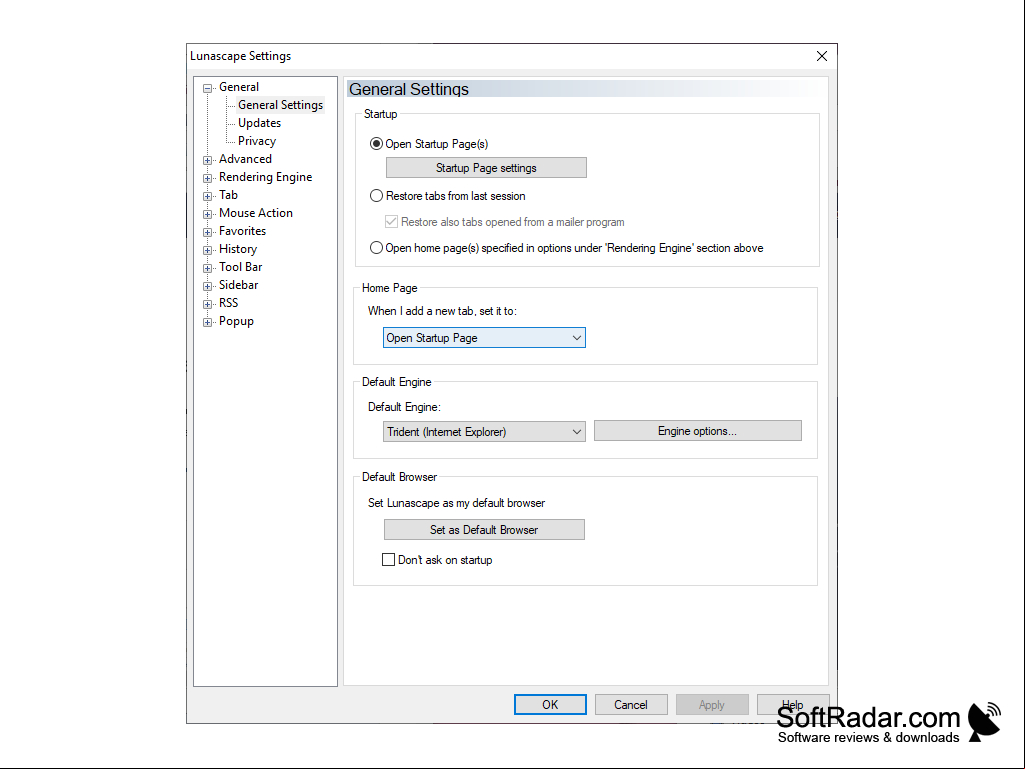
Task: Expand the RSS tree node
Action: click(x=207, y=304)
